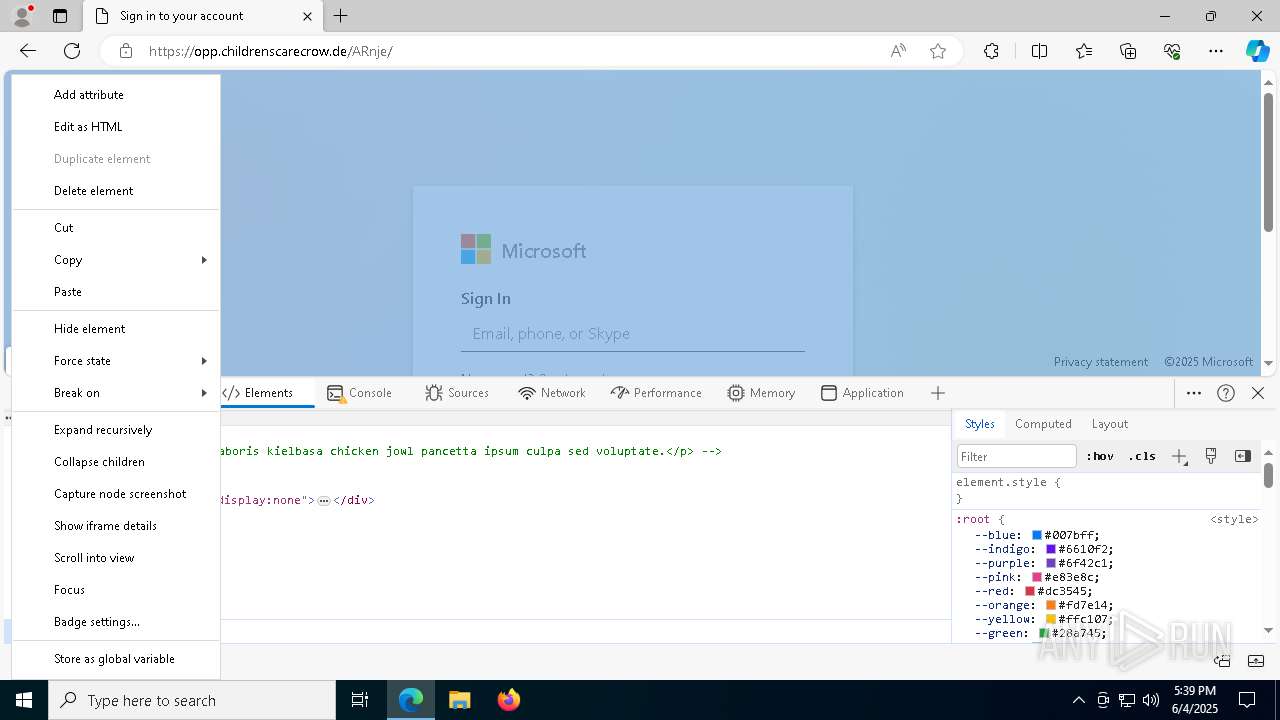1280x720 pixels.
Task: Switch to the Console tab
Action: click(359, 393)
